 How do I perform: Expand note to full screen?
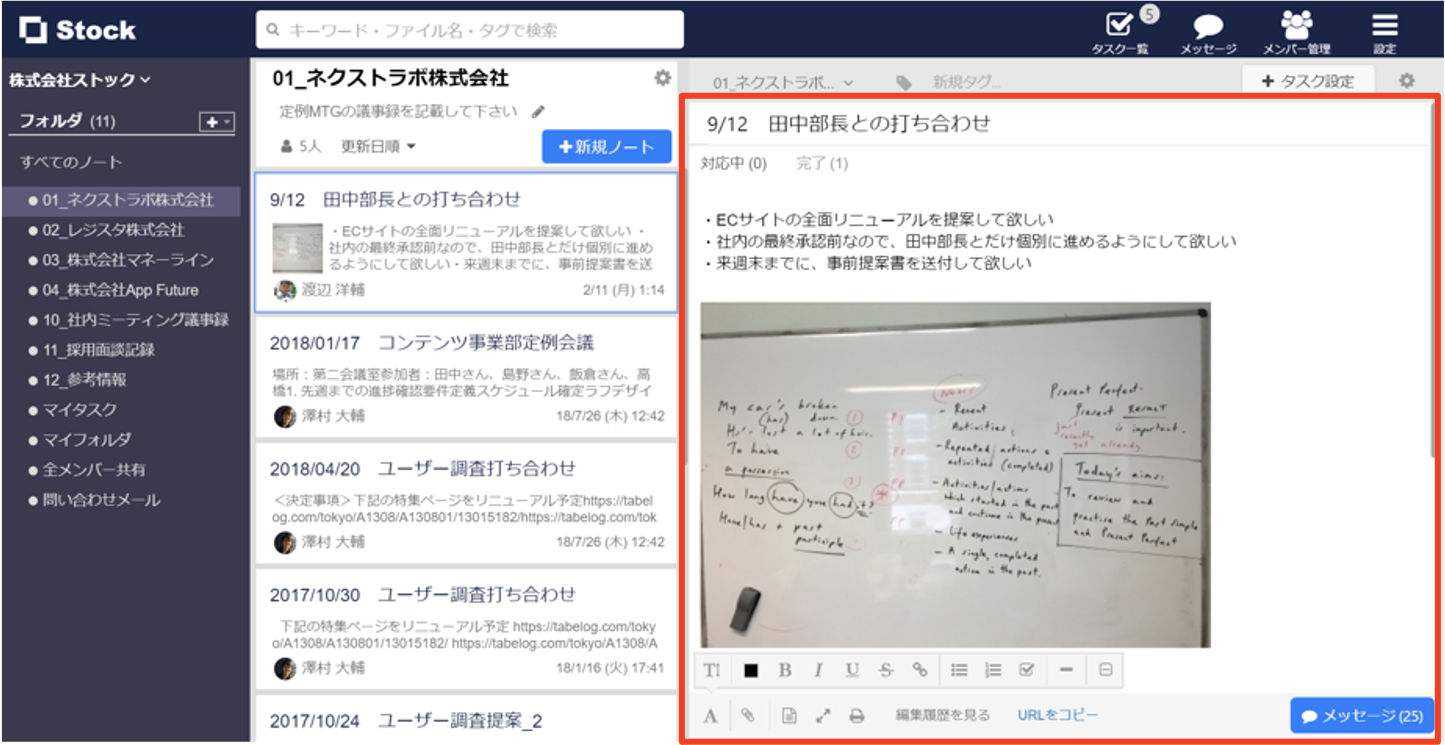(x=823, y=716)
